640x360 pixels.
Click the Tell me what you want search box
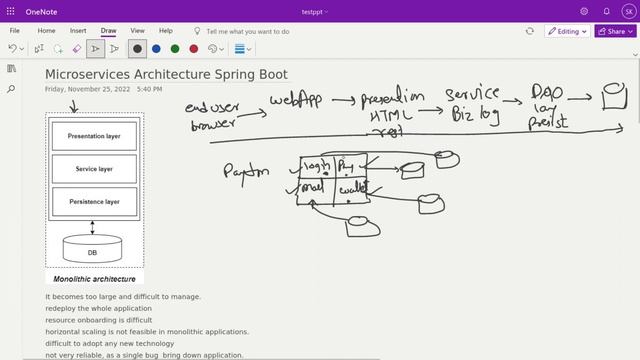pos(248,31)
